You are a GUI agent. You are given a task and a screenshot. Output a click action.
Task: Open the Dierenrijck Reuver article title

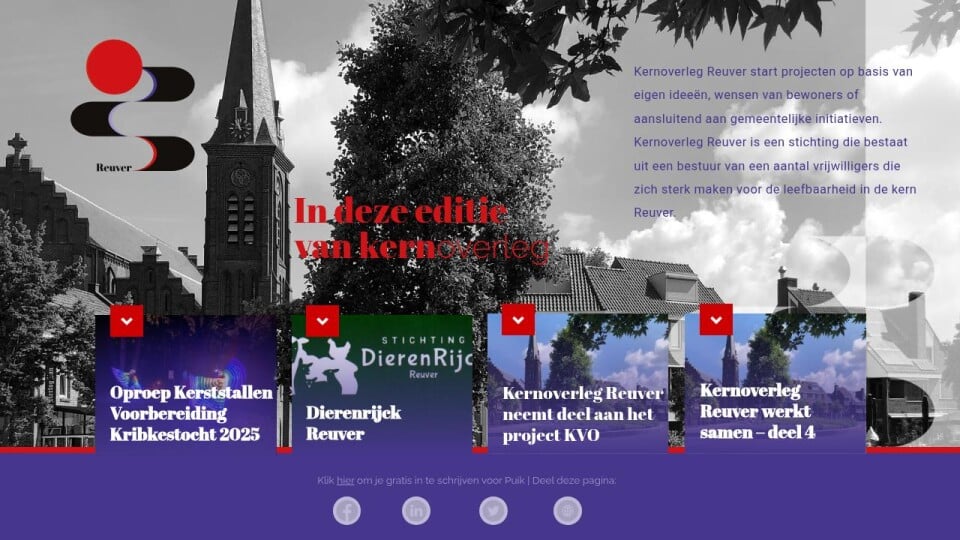pos(353,423)
